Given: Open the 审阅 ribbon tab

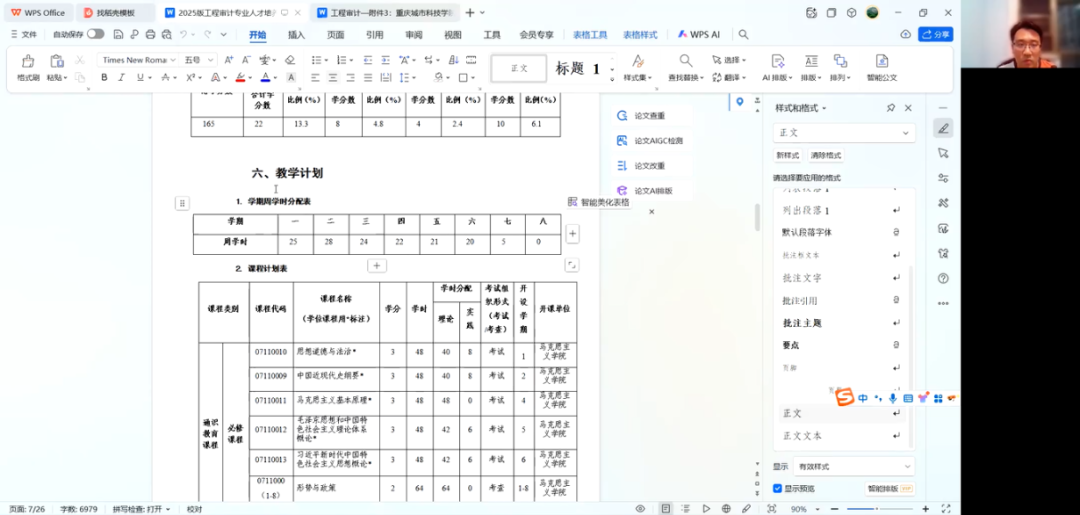Looking at the screenshot, I should (x=414, y=34).
